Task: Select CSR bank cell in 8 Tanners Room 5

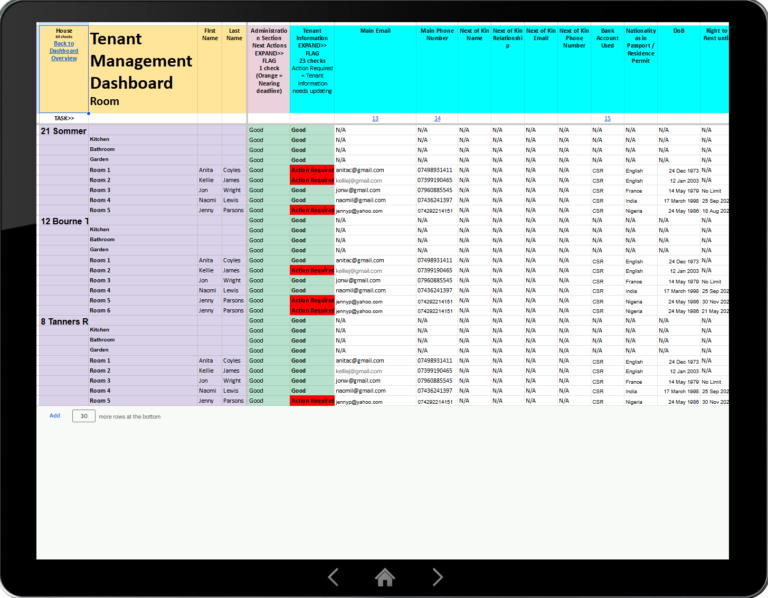Action: [x=607, y=402]
